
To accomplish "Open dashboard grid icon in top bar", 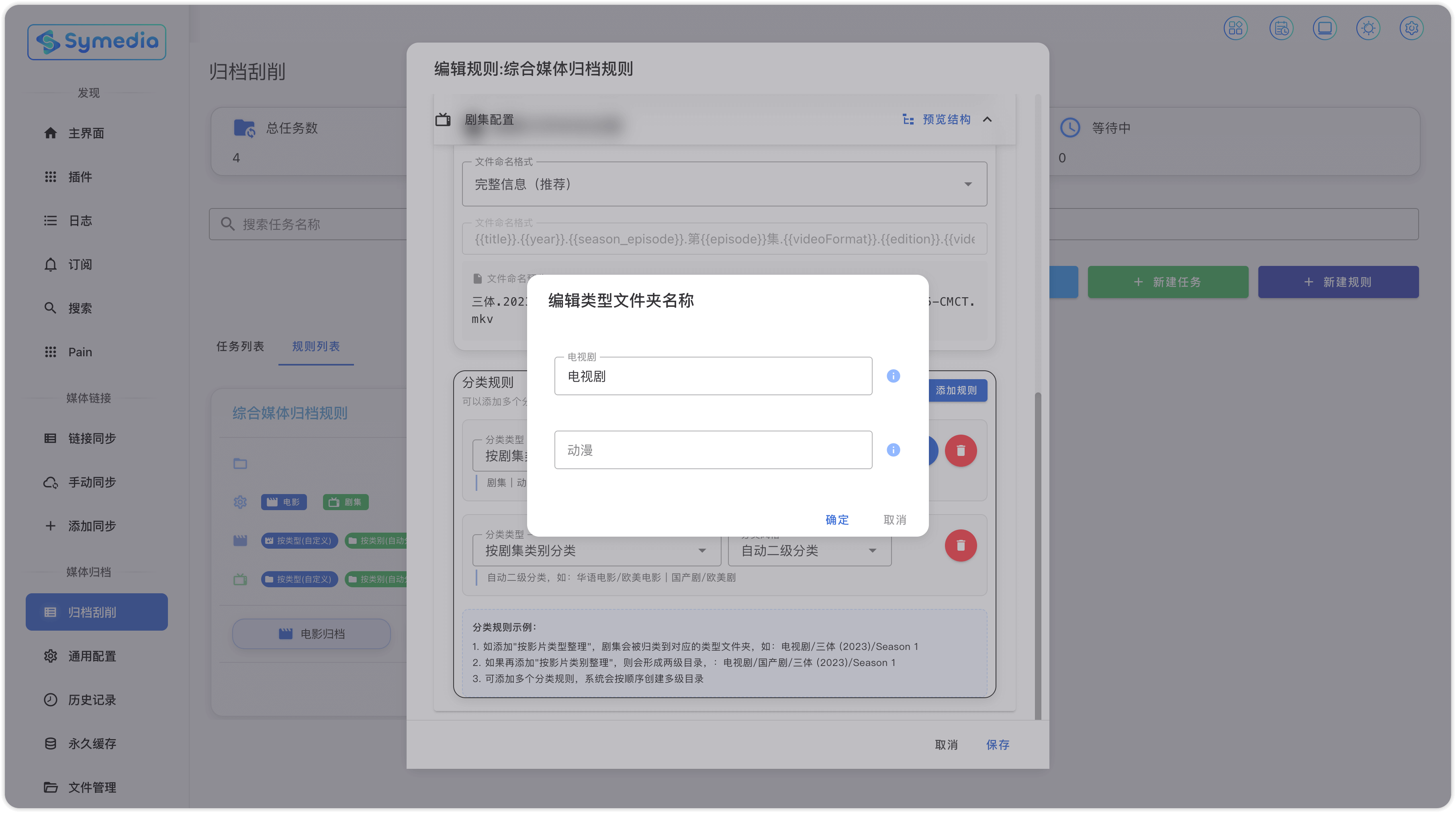I will [1235, 28].
